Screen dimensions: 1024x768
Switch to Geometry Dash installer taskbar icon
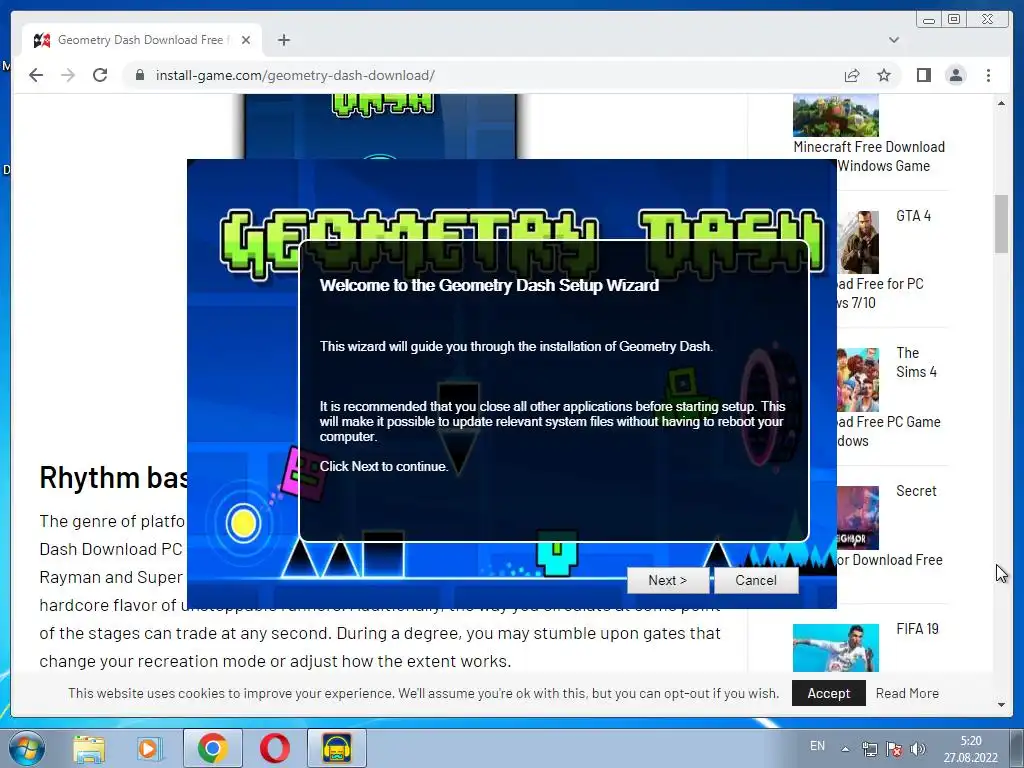337,748
